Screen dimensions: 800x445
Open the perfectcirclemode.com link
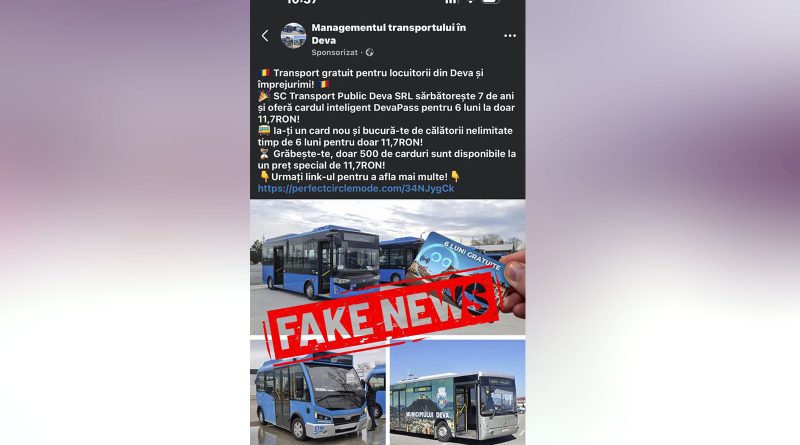click(356, 188)
